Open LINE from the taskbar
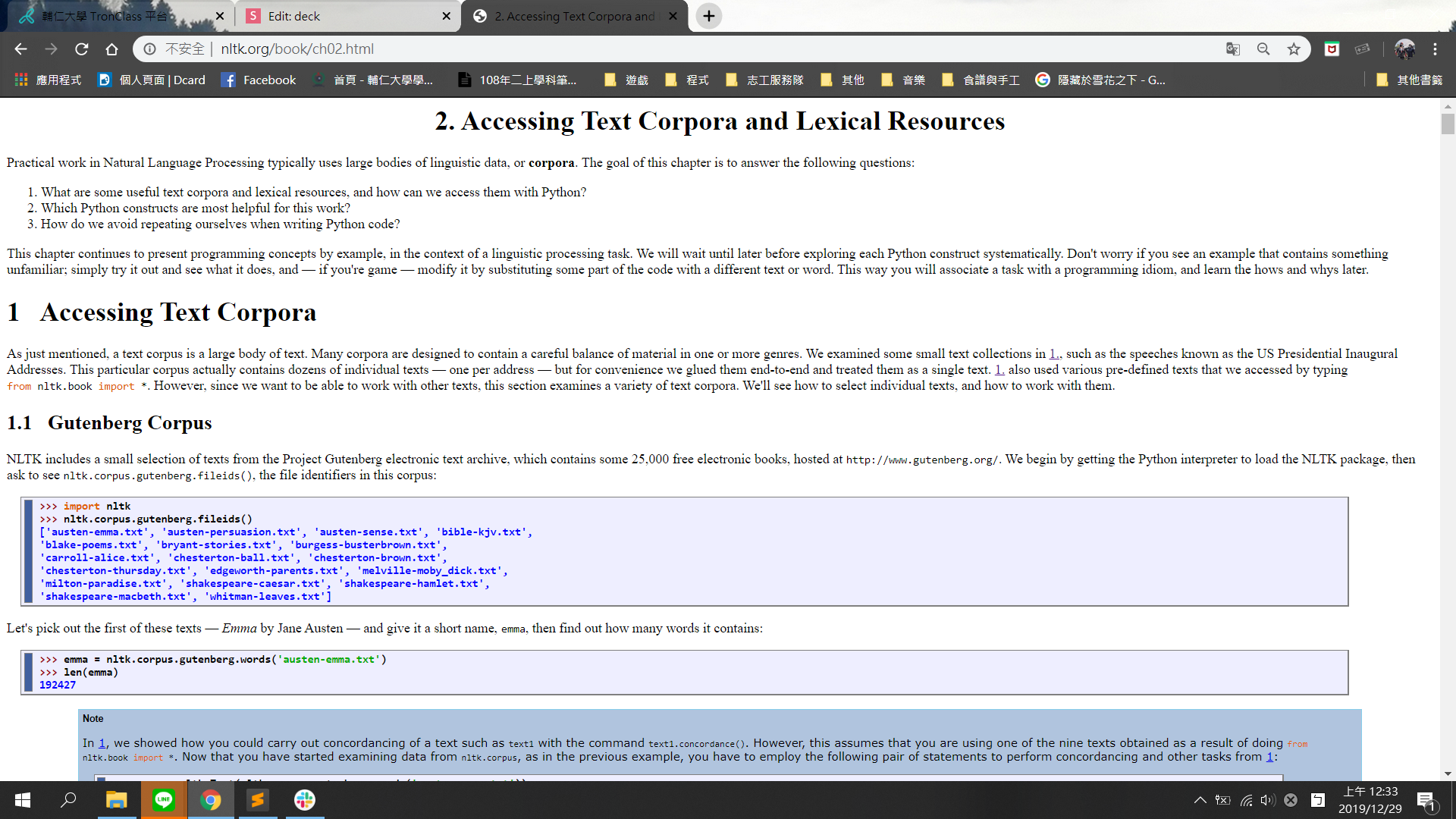 tap(164, 800)
